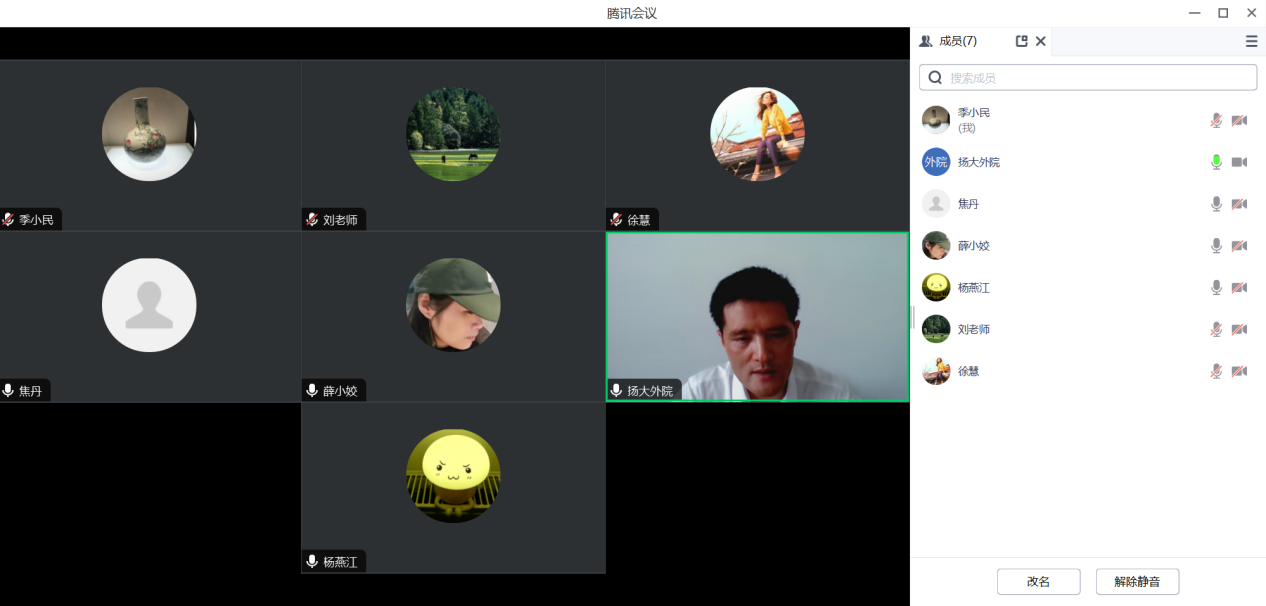Click the camera icon in 扬大外院's list row
This screenshot has width=1266, height=606.
tap(1239, 162)
